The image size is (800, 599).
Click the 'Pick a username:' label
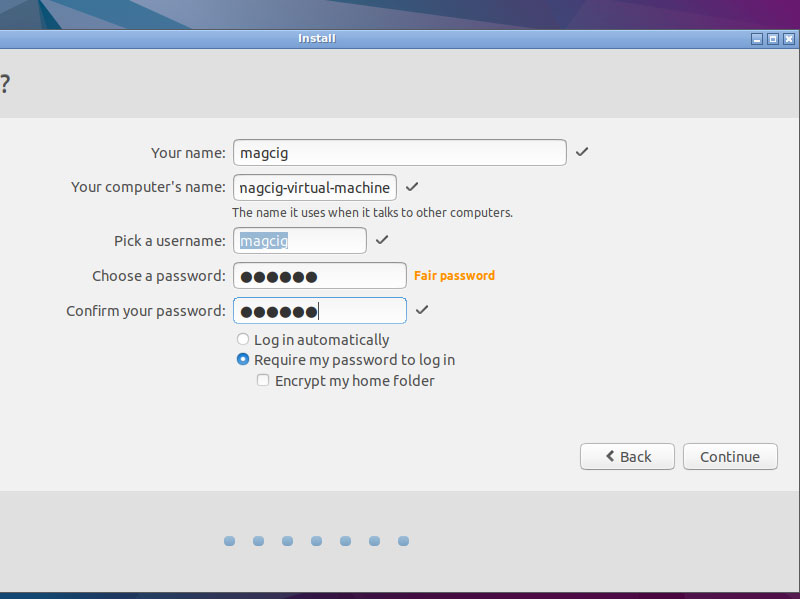click(x=170, y=241)
